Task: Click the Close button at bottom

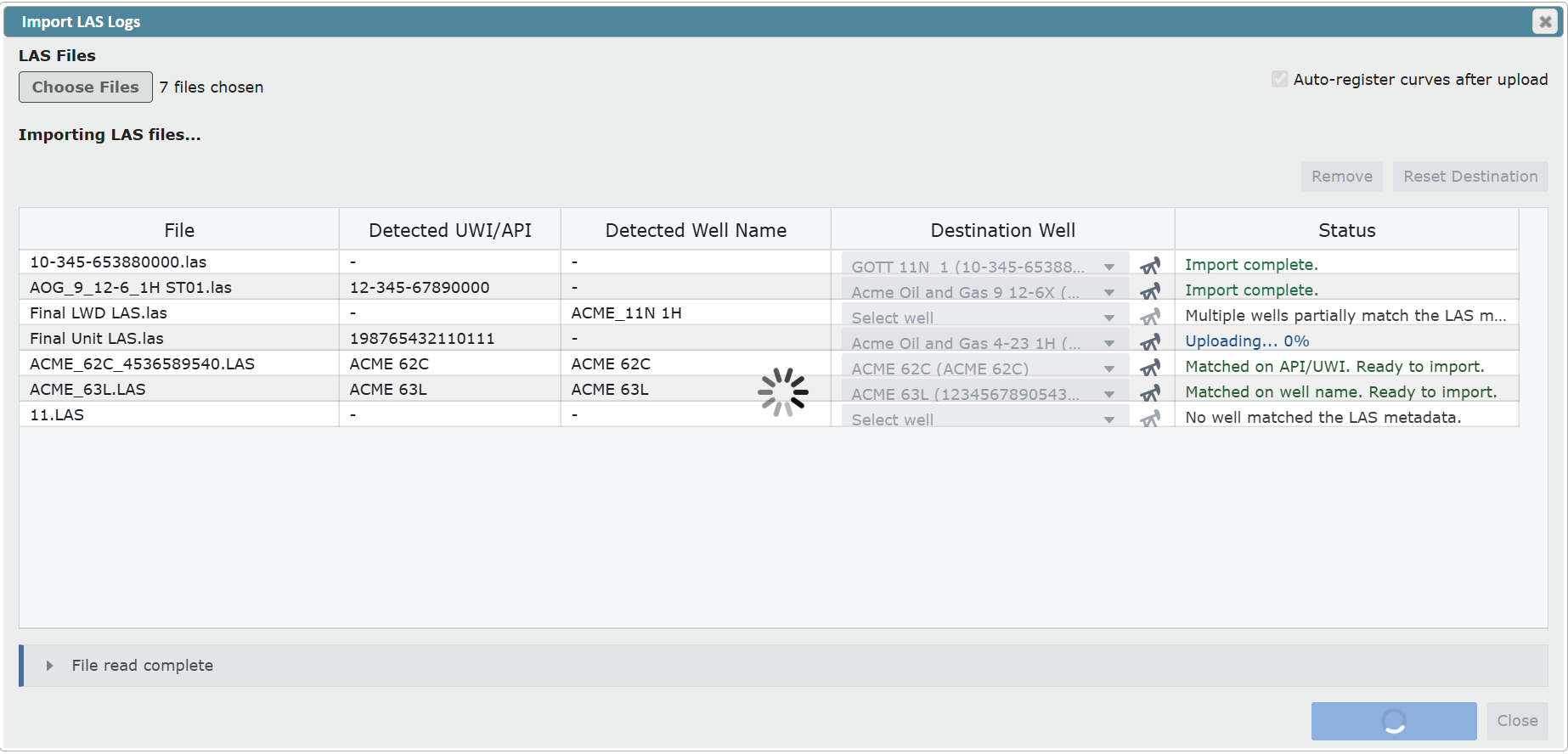Action: click(x=1517, y=721)
